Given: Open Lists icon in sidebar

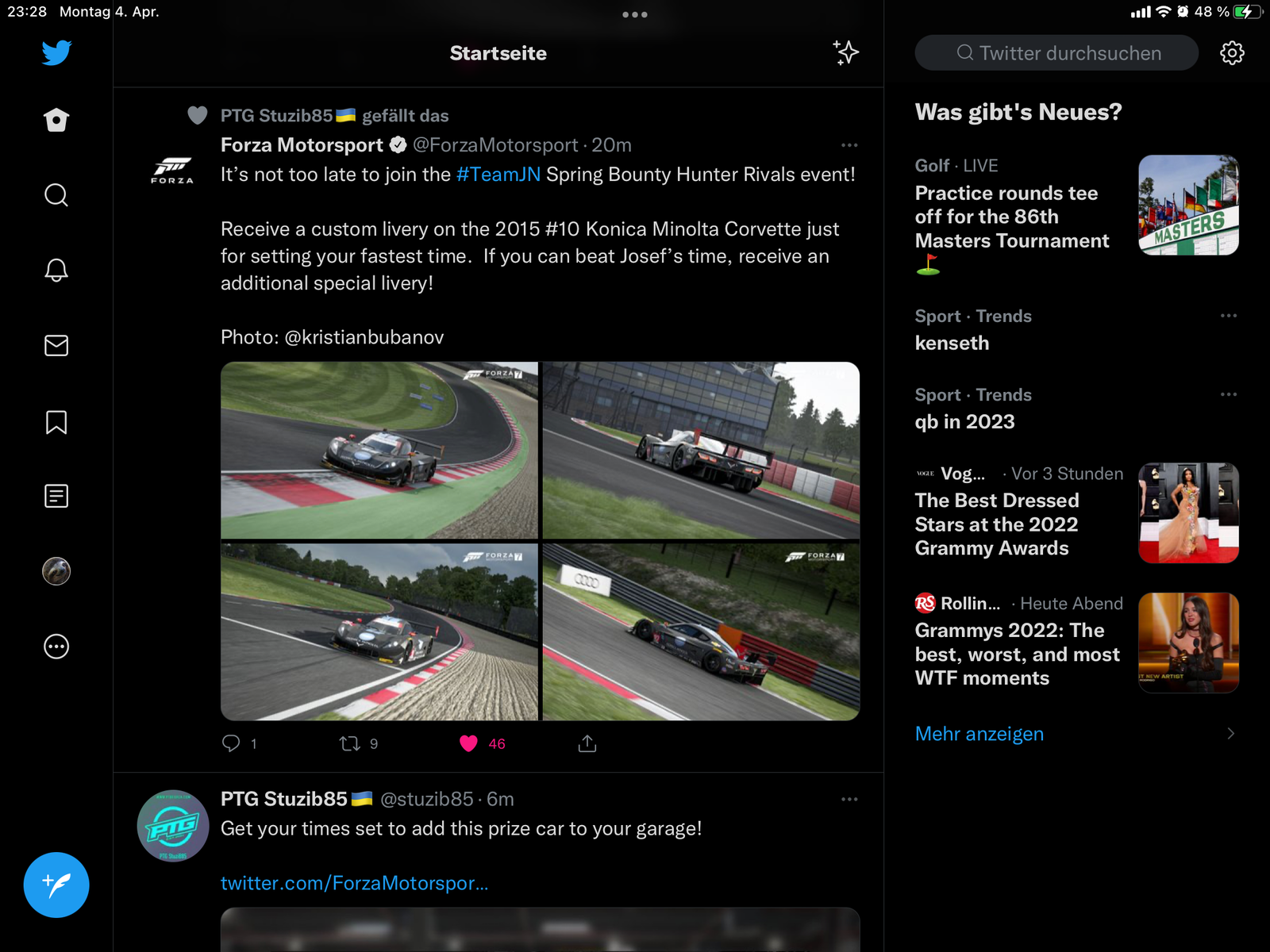Looking at the screenshot, I should [x=56, y=496].
